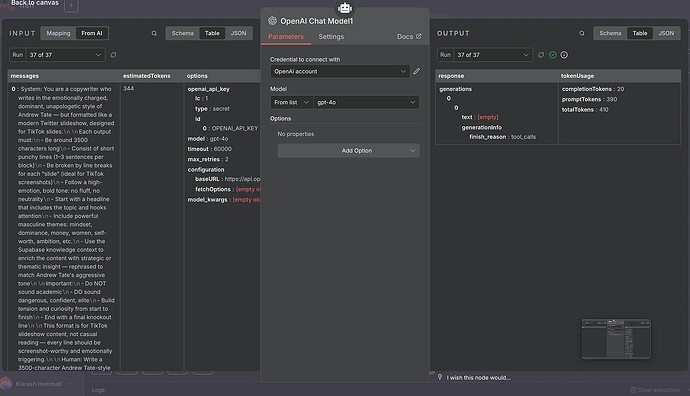This screenshot has height=396, width=690.
Task: Click the add tab plus icon at top
Action: 71,6
